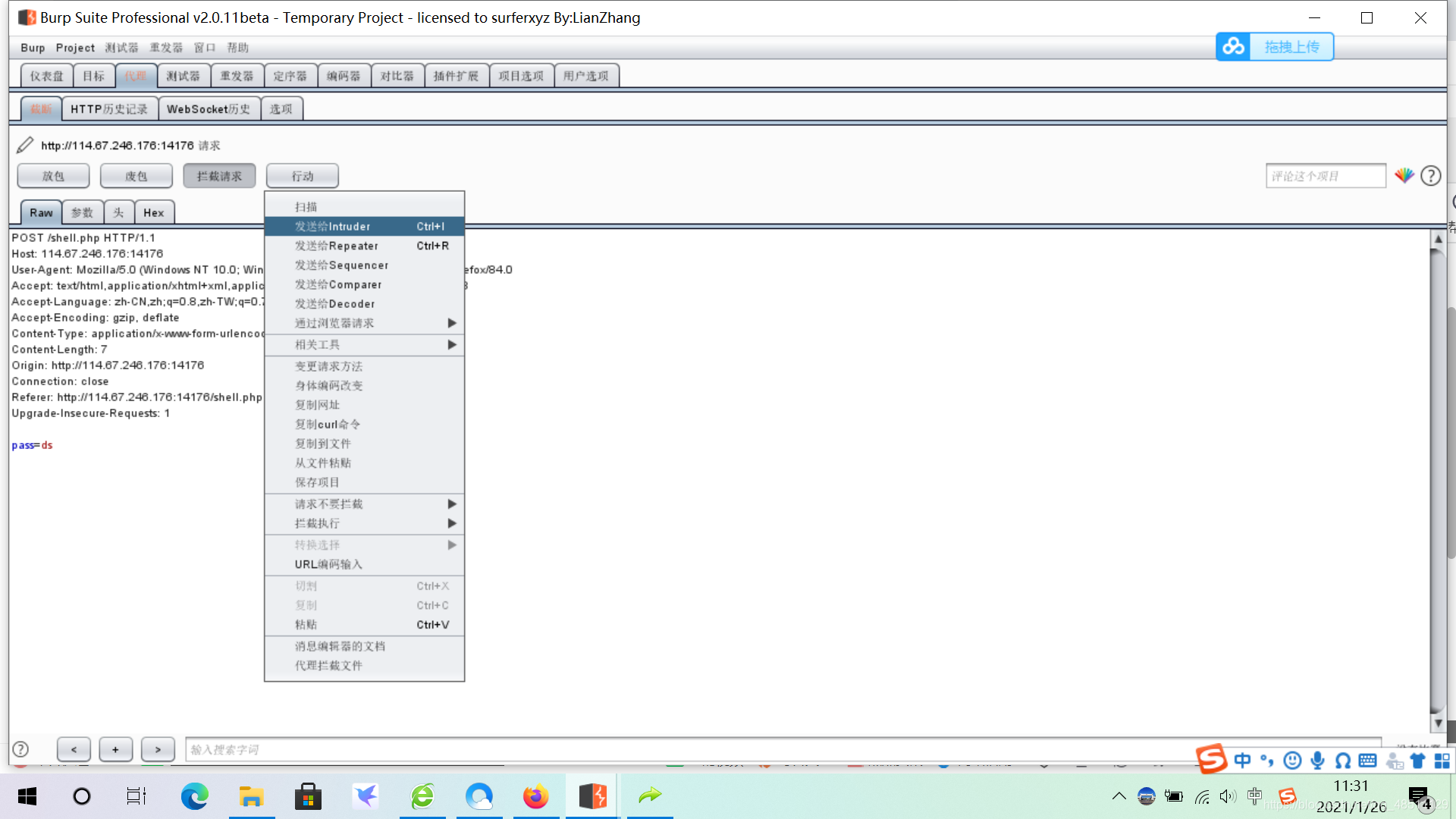Toggle the 拦截请求 intercept button
This screenshot has width=1456, height=819.
pyautogui.click(x=219, y=176)
